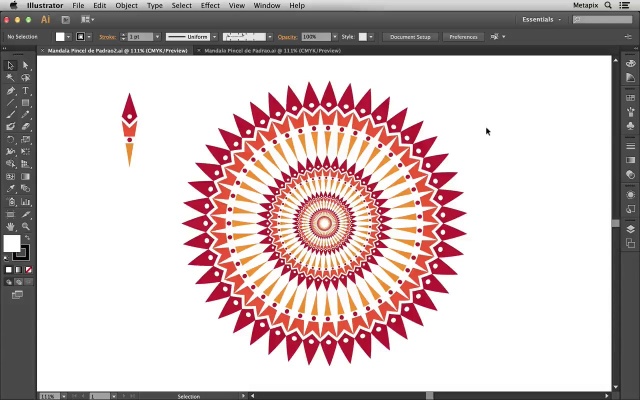Open Stroke panel via orange Stroke label
This screenshot has height=400, width=640.
click(107, 37)
